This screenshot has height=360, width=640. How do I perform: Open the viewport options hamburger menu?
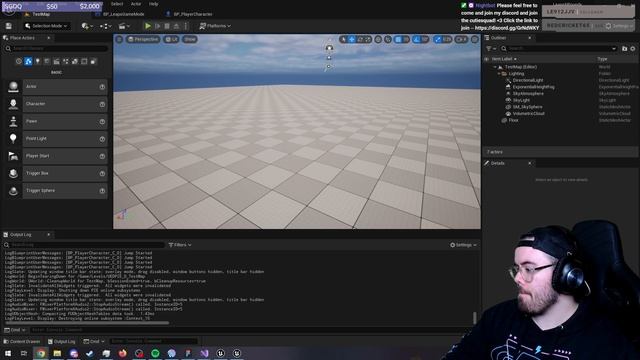click(x=119, y=39)
